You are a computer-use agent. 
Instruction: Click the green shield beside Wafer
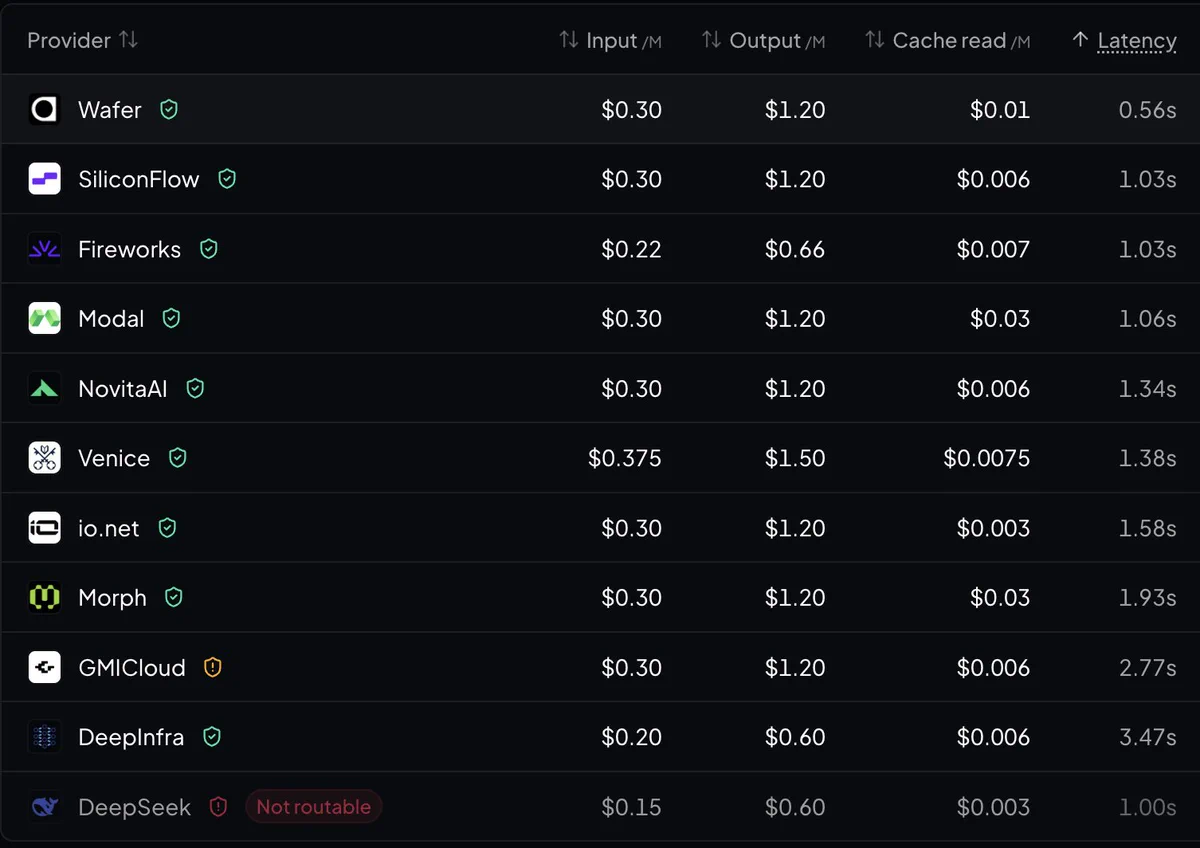tap(169, 109)
